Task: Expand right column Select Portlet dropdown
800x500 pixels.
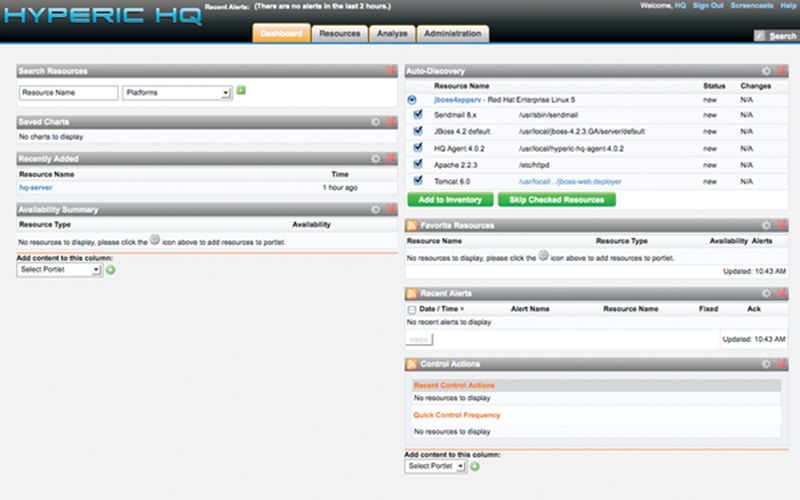Action: (x=436, y=466)
